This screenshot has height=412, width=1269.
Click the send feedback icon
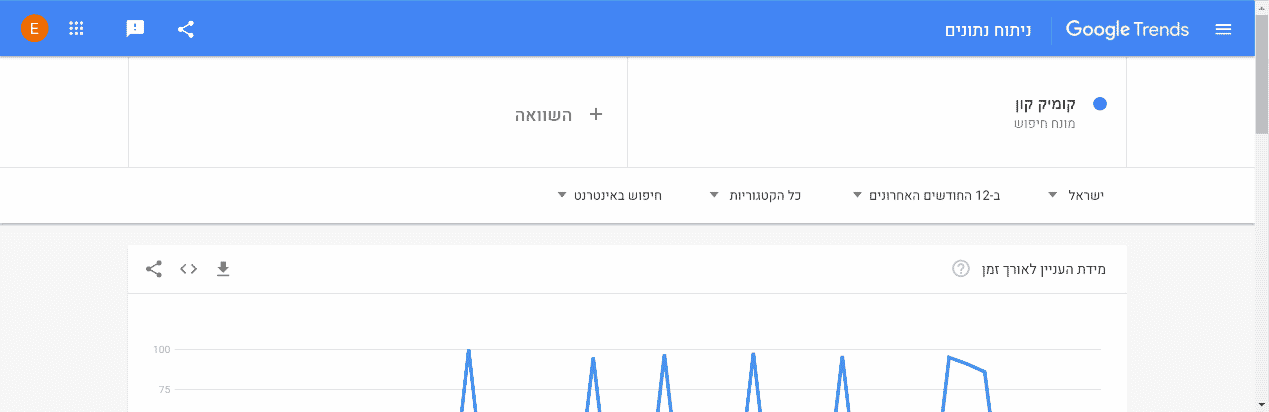tap(135, 29)
